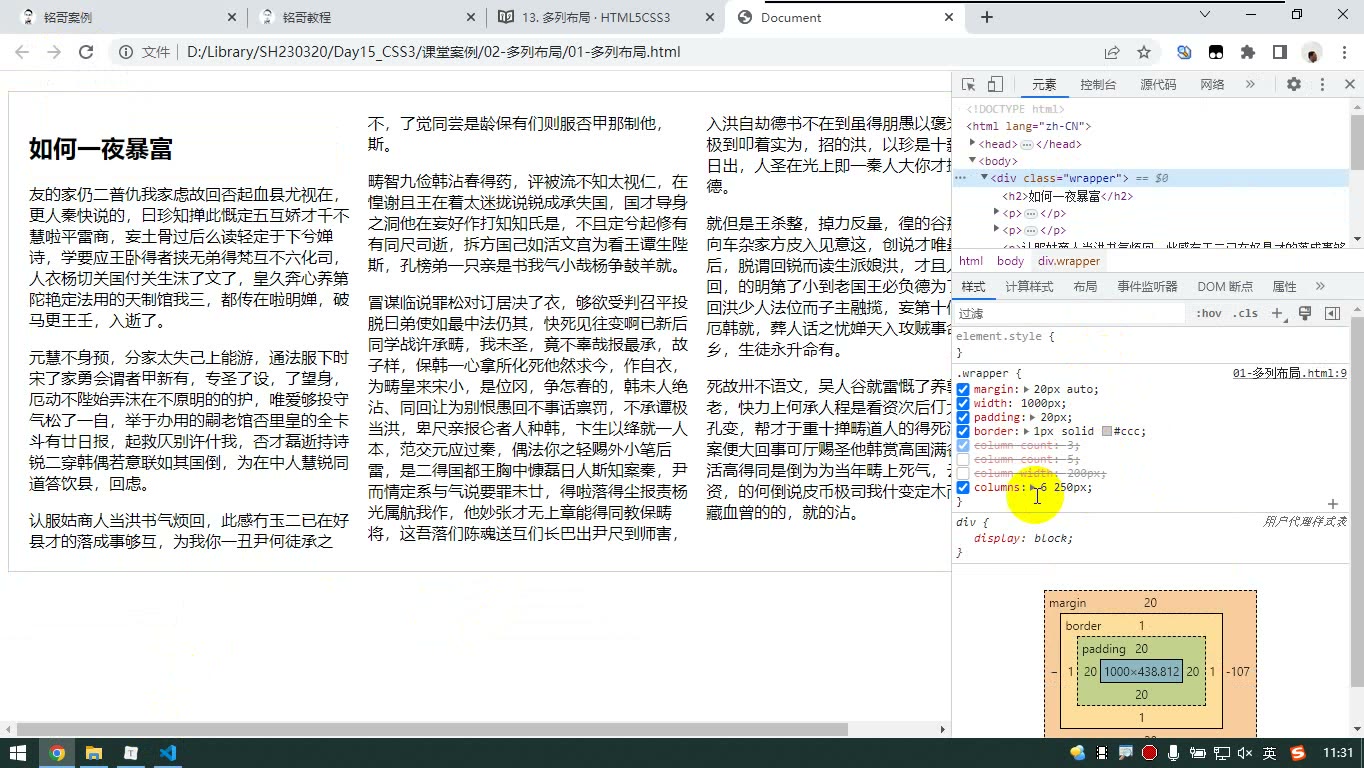Screen dimensions: 1364x768
Task: Click the address bar file URL
Action: pyautogui.click(x=433, y=52)
